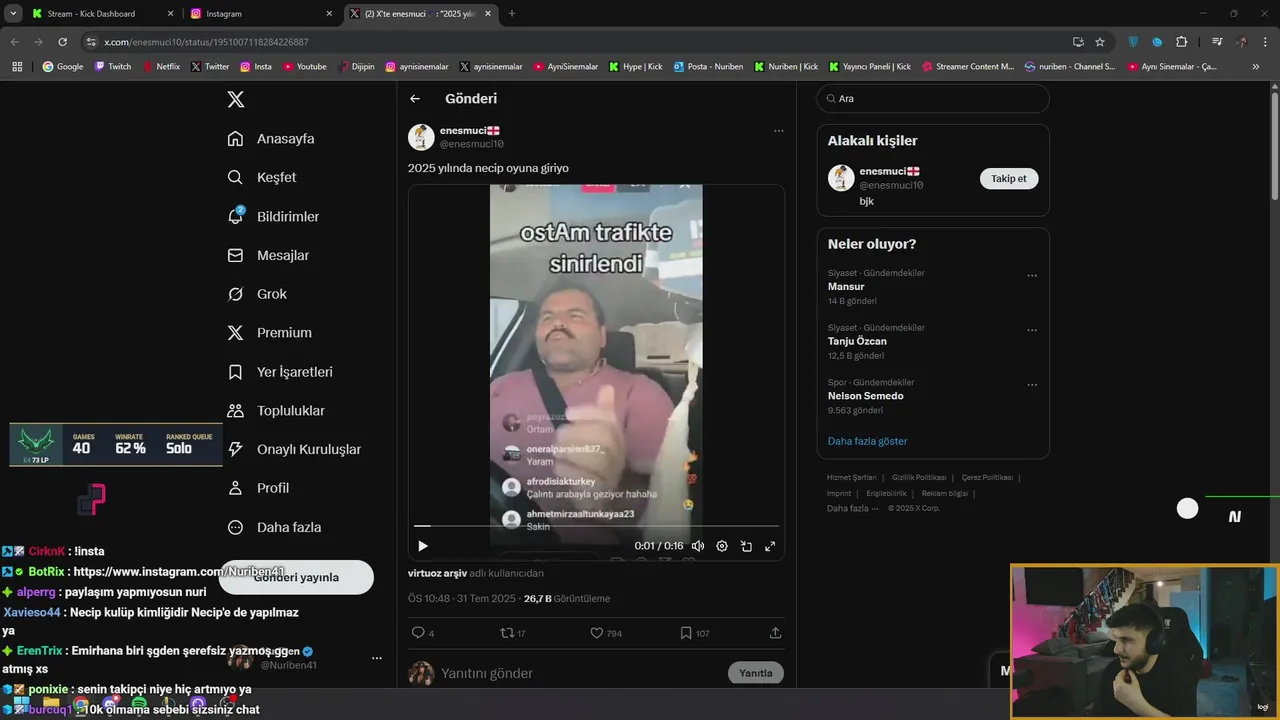
Task: Play the video
Action: 422,546
